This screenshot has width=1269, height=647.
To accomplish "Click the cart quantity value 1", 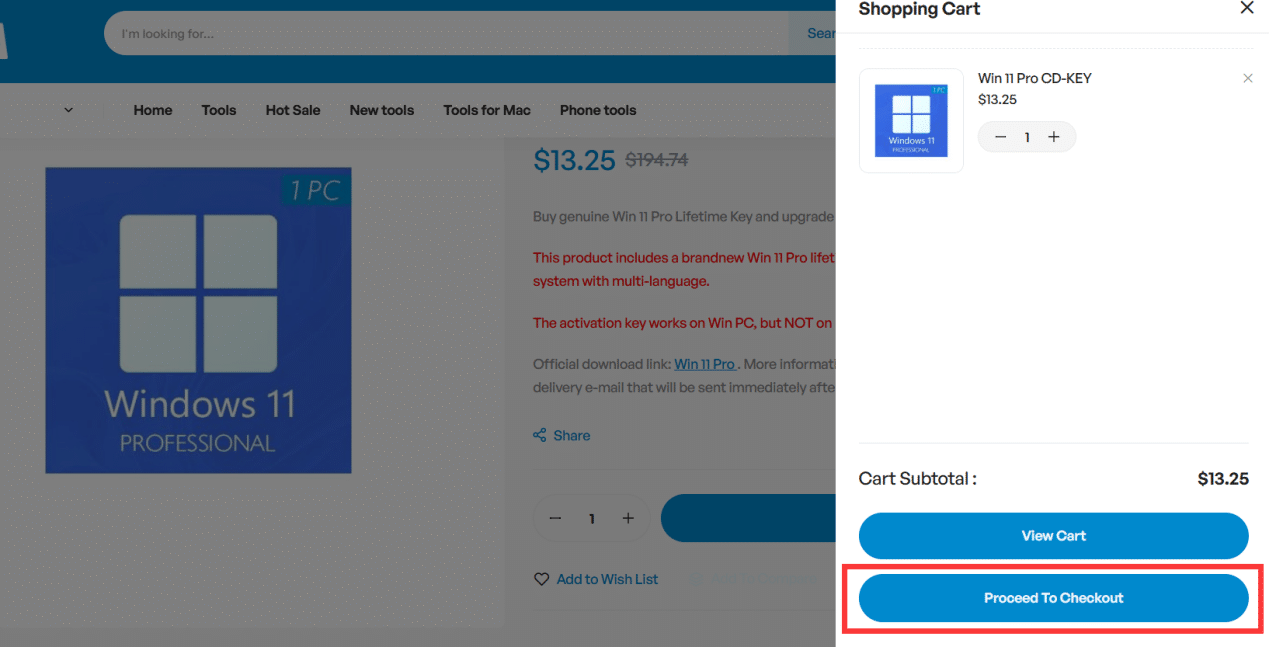I will (x=1027, y=137).
